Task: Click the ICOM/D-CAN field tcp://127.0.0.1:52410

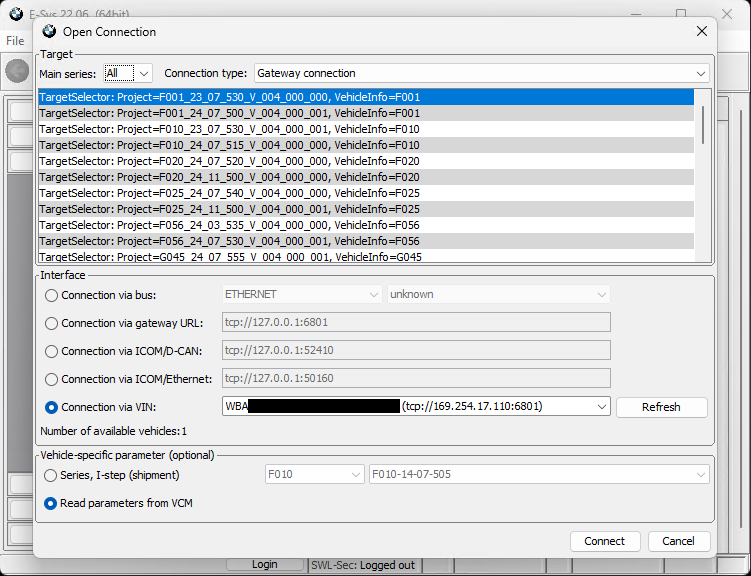Action: click(x=416, y=350)
